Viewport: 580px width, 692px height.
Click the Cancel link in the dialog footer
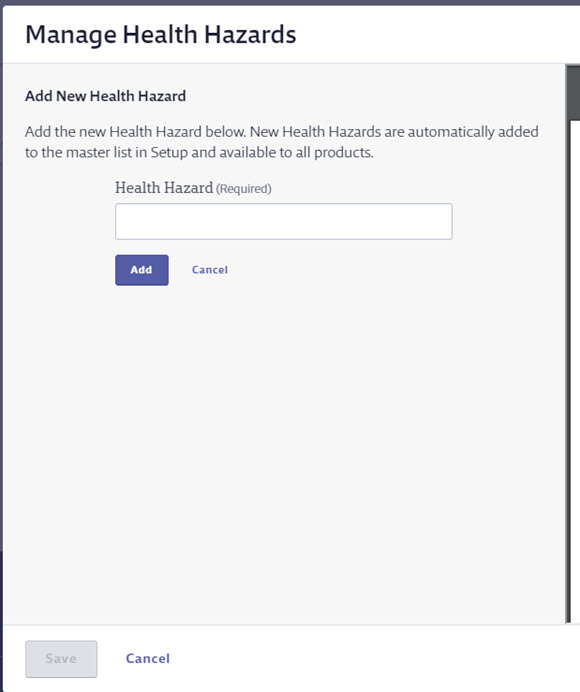[x=148, y=658]
